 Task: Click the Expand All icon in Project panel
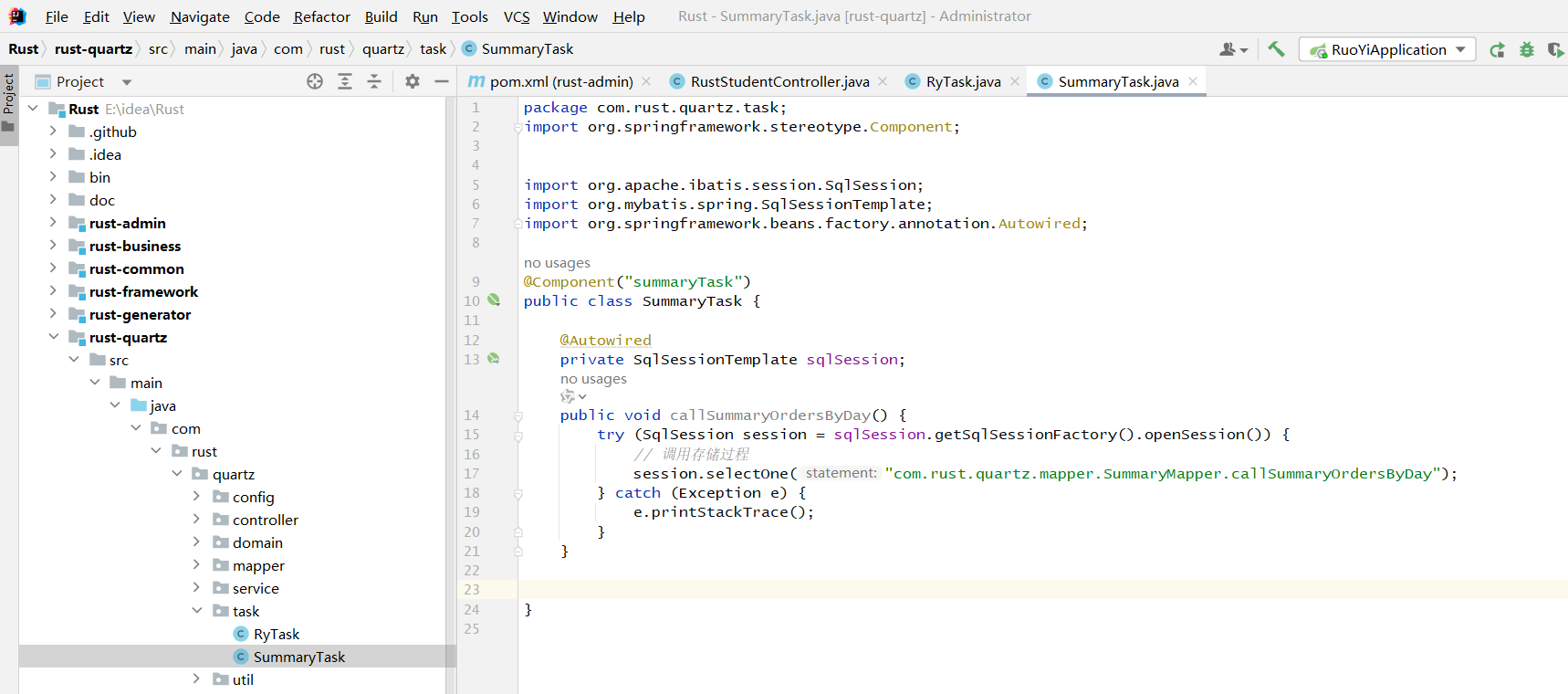345,81
